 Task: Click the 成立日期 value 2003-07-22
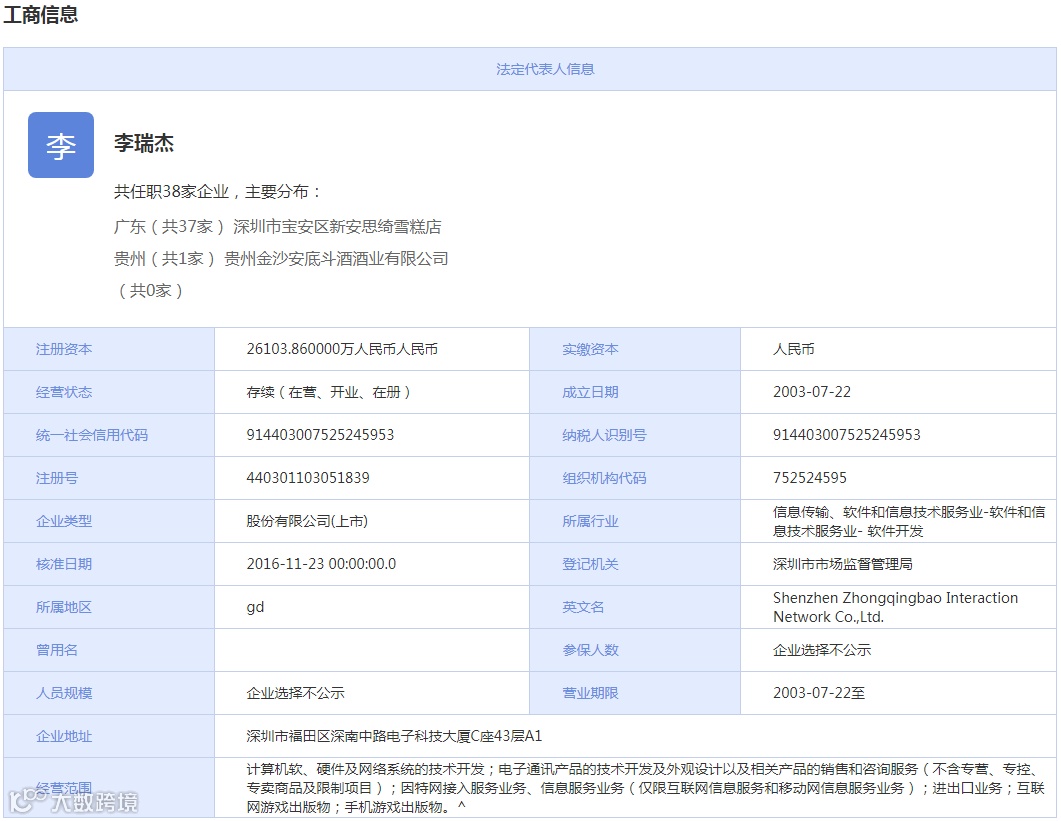click(812, 392)
